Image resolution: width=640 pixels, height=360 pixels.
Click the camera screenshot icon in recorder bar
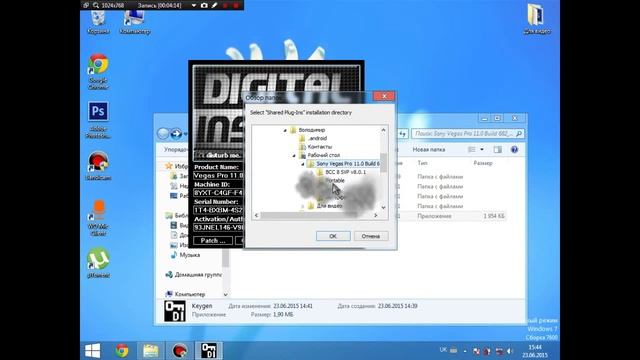(x=204, y=5)
